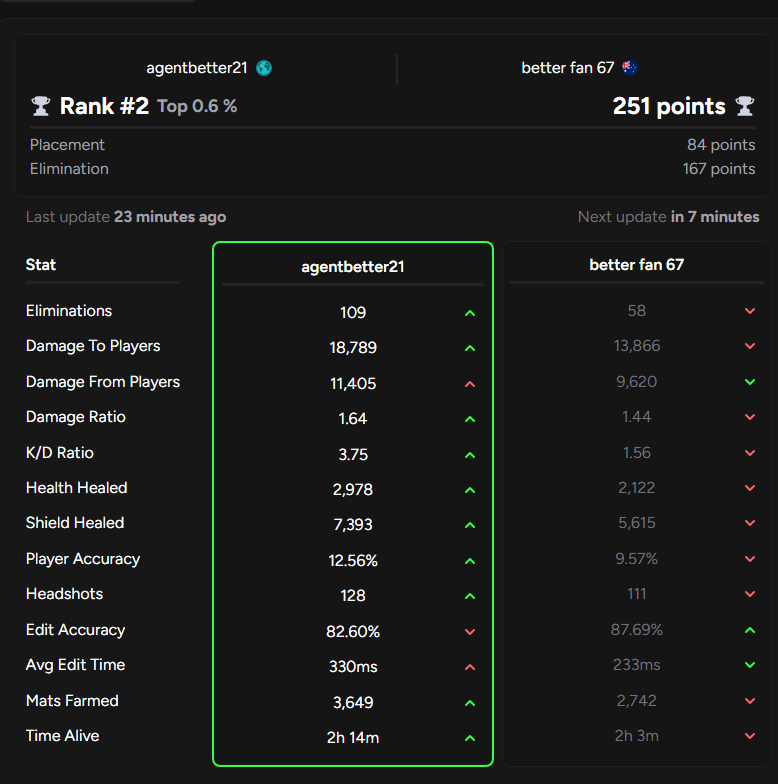Screen dimensions: 778x784
Task: Click the 84 points placement value
Action: [721, 145]
